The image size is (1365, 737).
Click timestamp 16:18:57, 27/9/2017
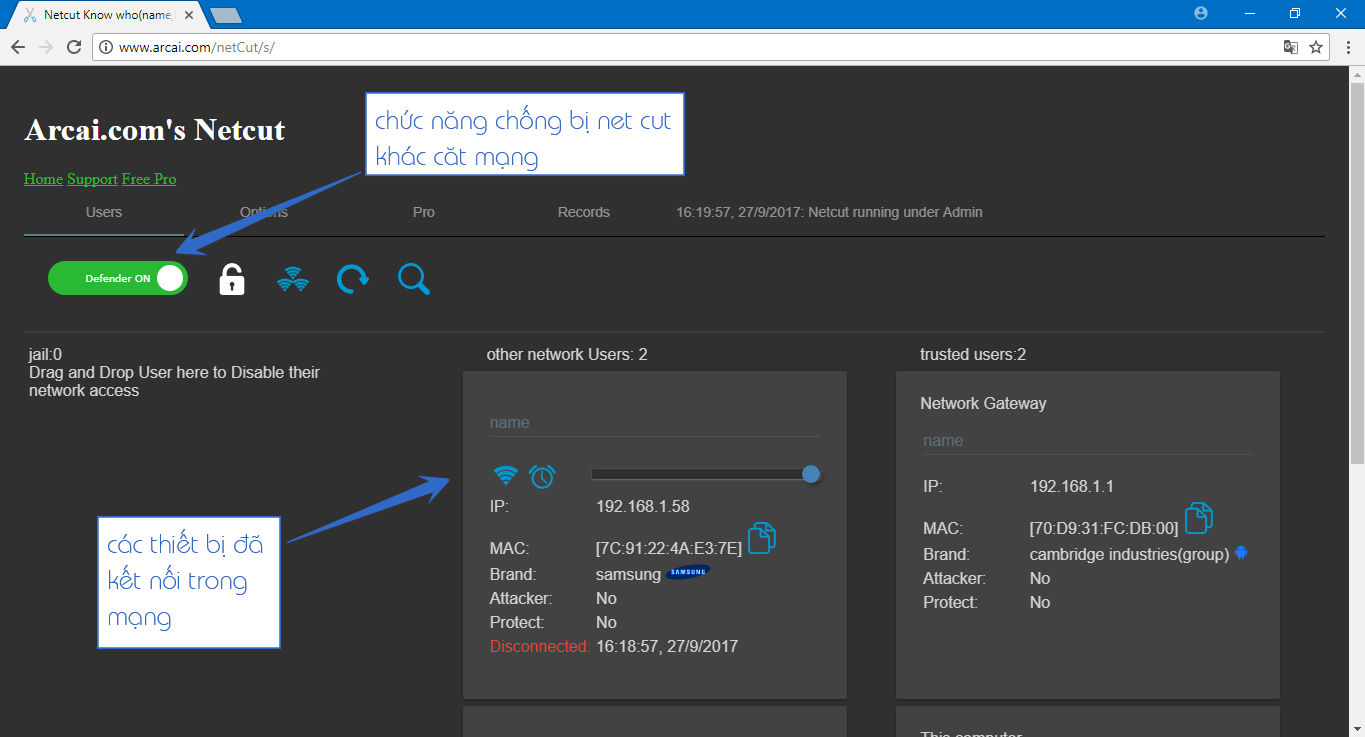coord(667,646)
